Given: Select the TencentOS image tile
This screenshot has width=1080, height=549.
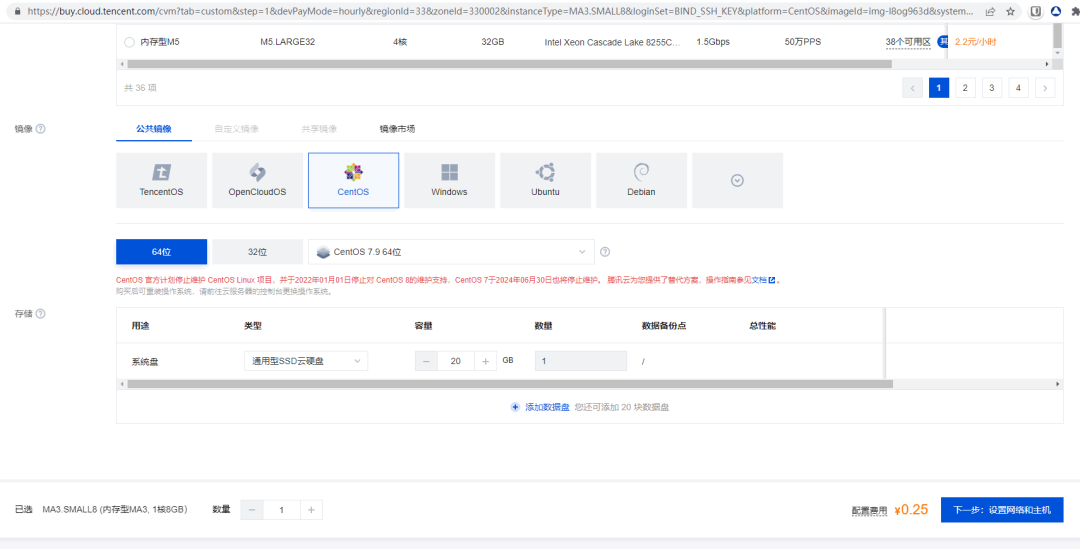Looking at the screenshot, I should tap(162, 180).
